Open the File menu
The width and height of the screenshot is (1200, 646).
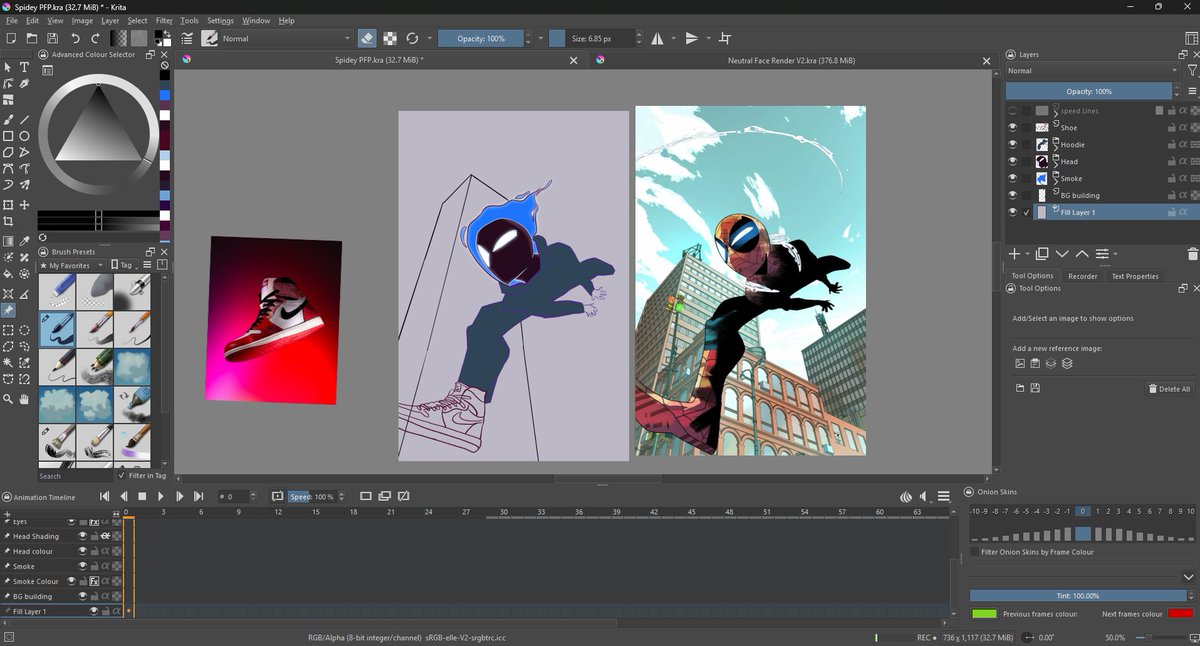pyautogui.click(x=12, y=20)
